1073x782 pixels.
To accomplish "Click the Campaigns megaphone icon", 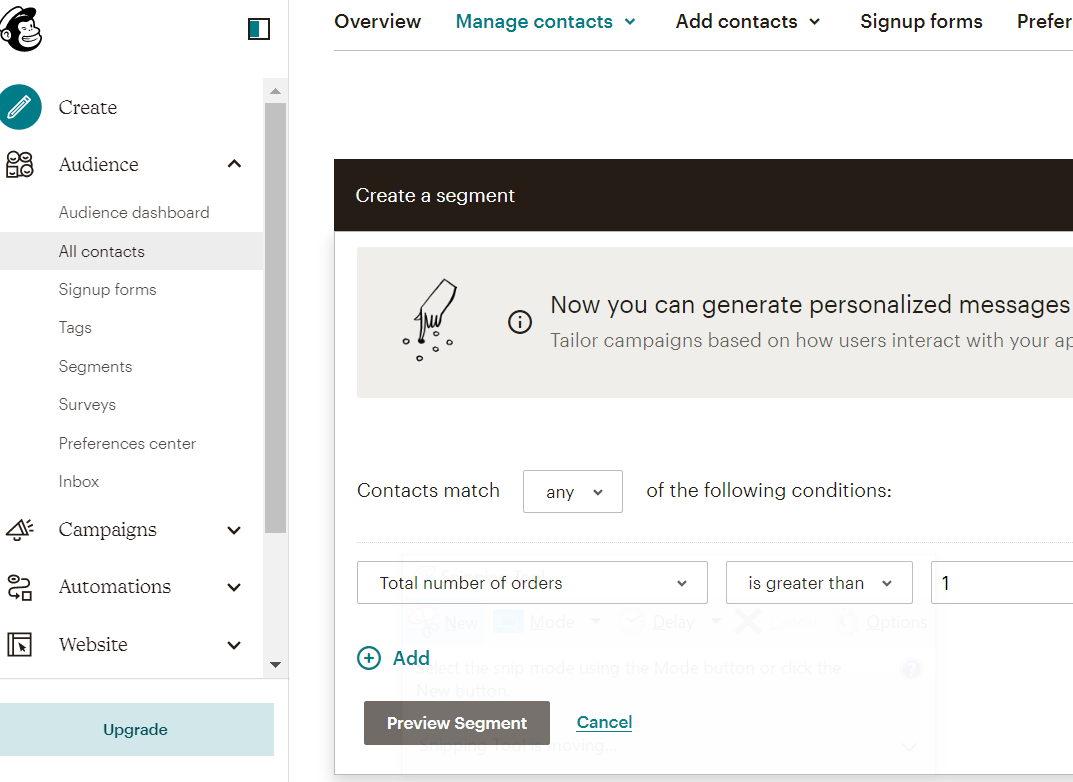I will pos(20,530).
